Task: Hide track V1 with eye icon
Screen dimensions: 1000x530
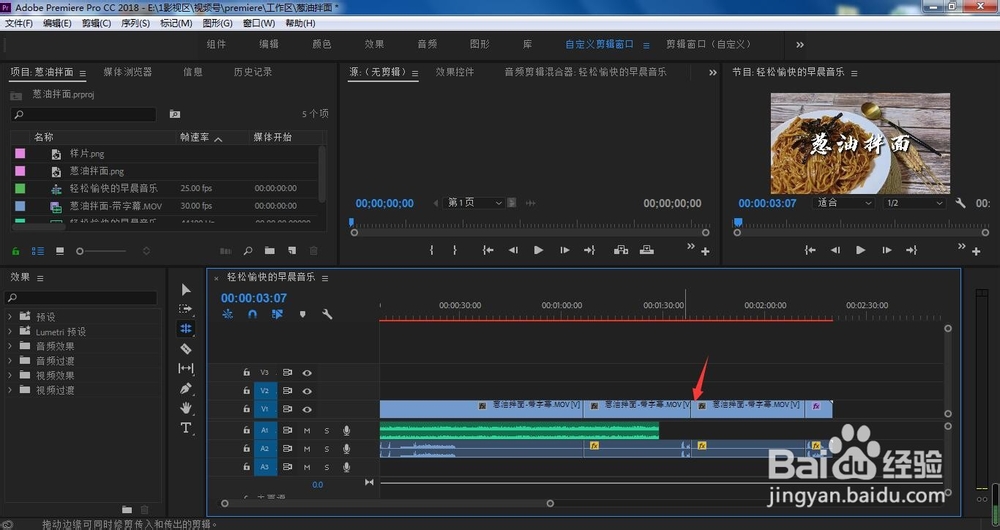Action: 307,409
